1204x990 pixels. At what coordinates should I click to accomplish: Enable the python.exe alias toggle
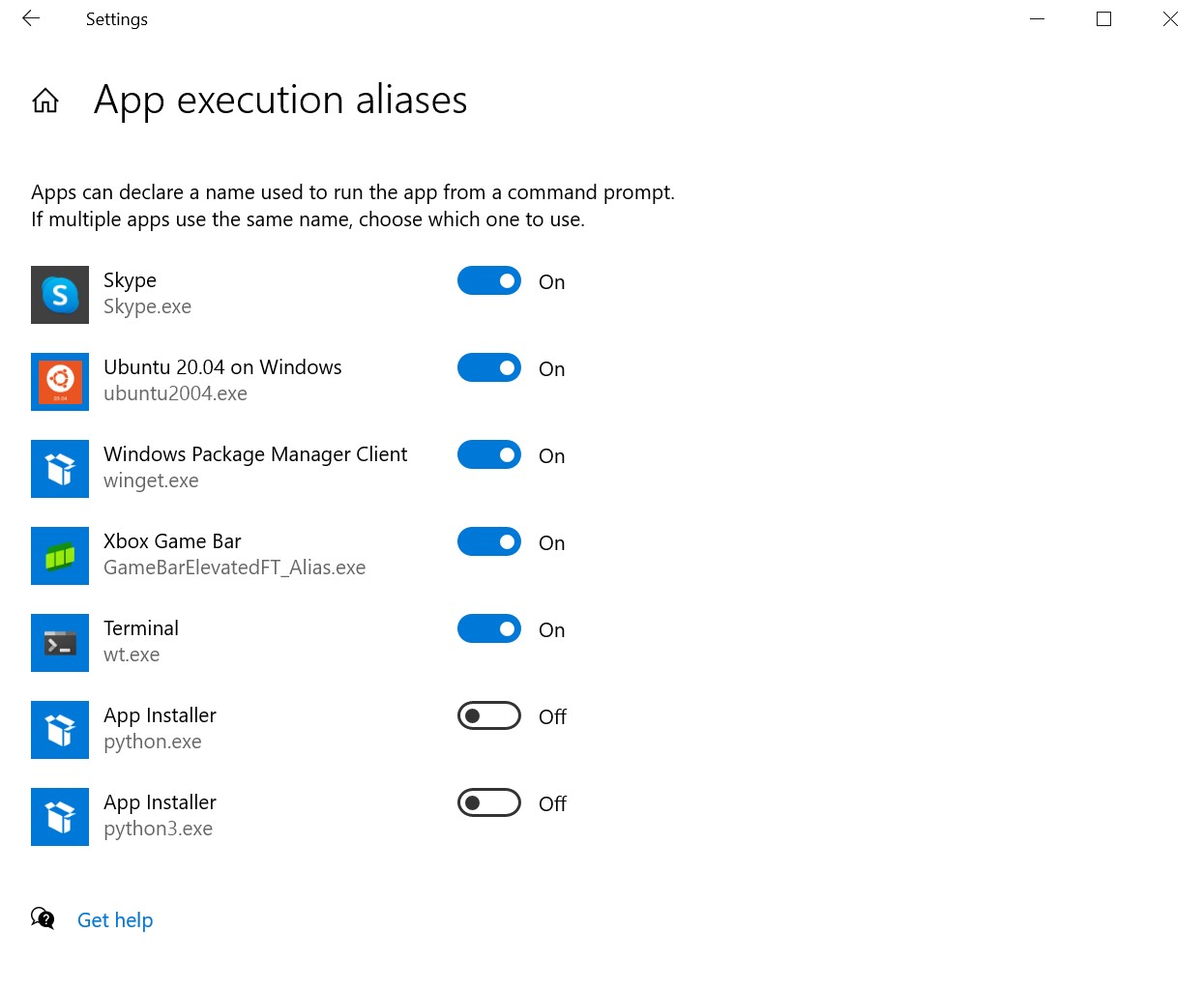click(489, 715)
